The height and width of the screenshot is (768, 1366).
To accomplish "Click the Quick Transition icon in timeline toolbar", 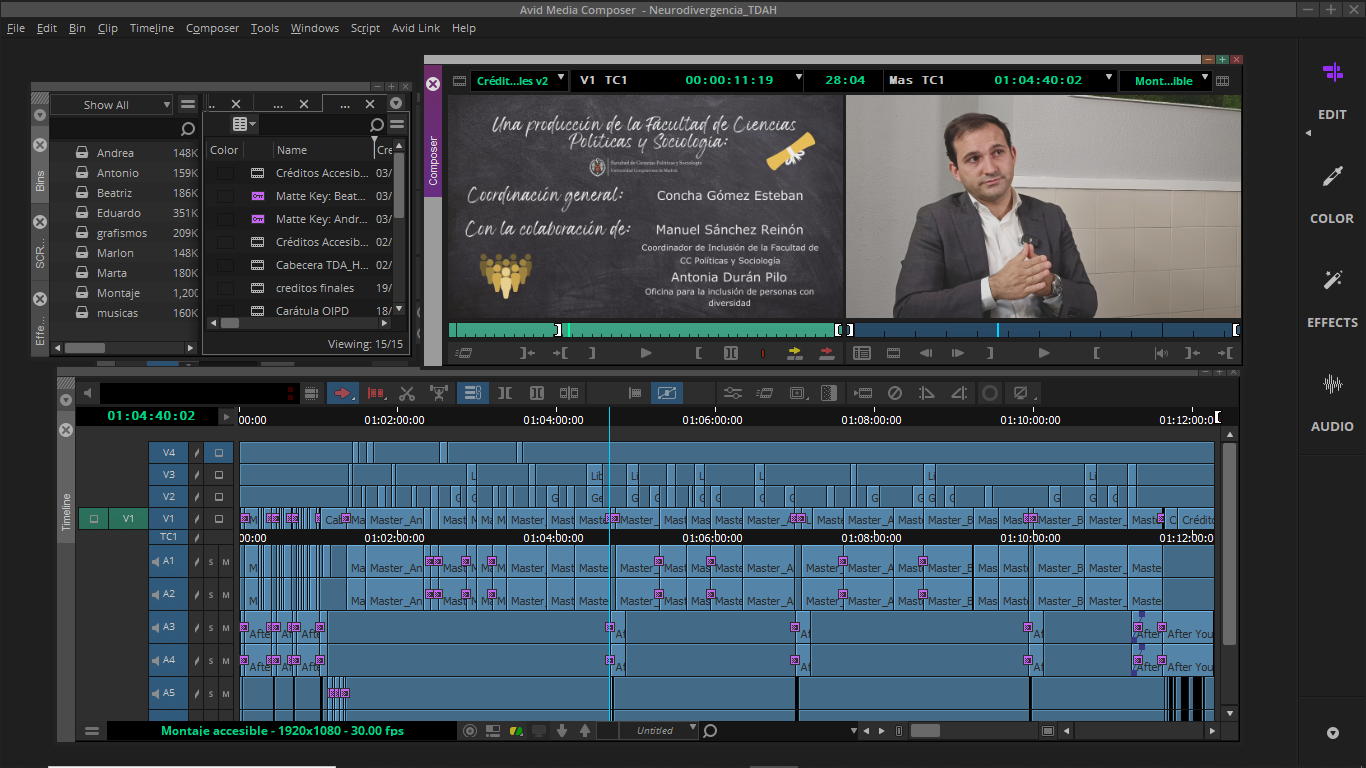I will 827,393.
